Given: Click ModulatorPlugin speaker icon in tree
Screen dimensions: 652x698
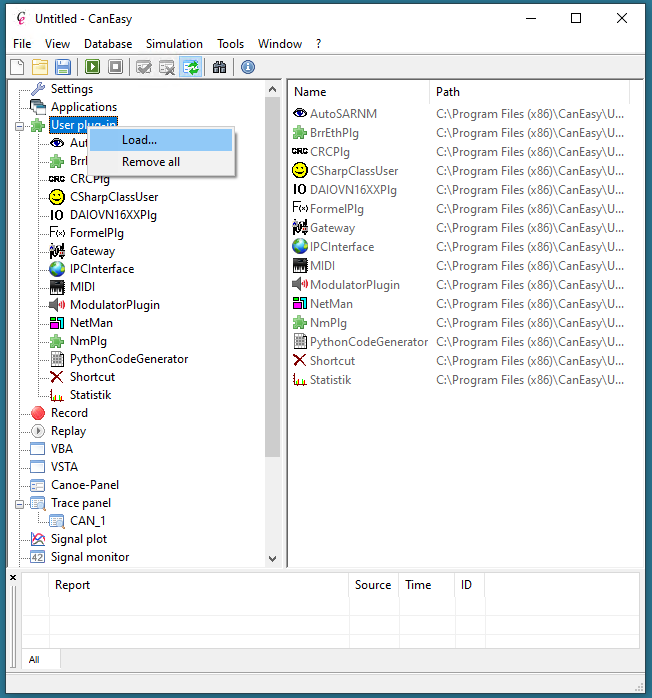Looking at the screenshot, I should tap(57, 305).
